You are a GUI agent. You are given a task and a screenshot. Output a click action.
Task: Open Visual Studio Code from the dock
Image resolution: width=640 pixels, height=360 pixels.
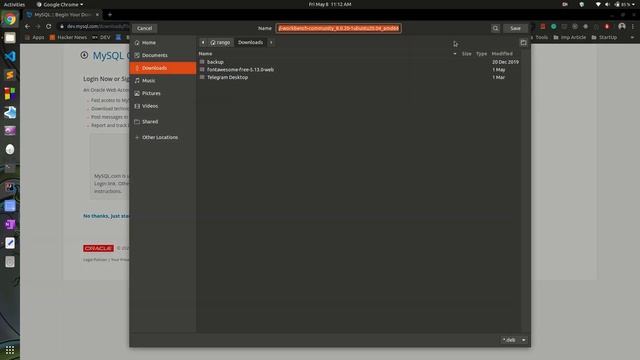pos(10,56)
